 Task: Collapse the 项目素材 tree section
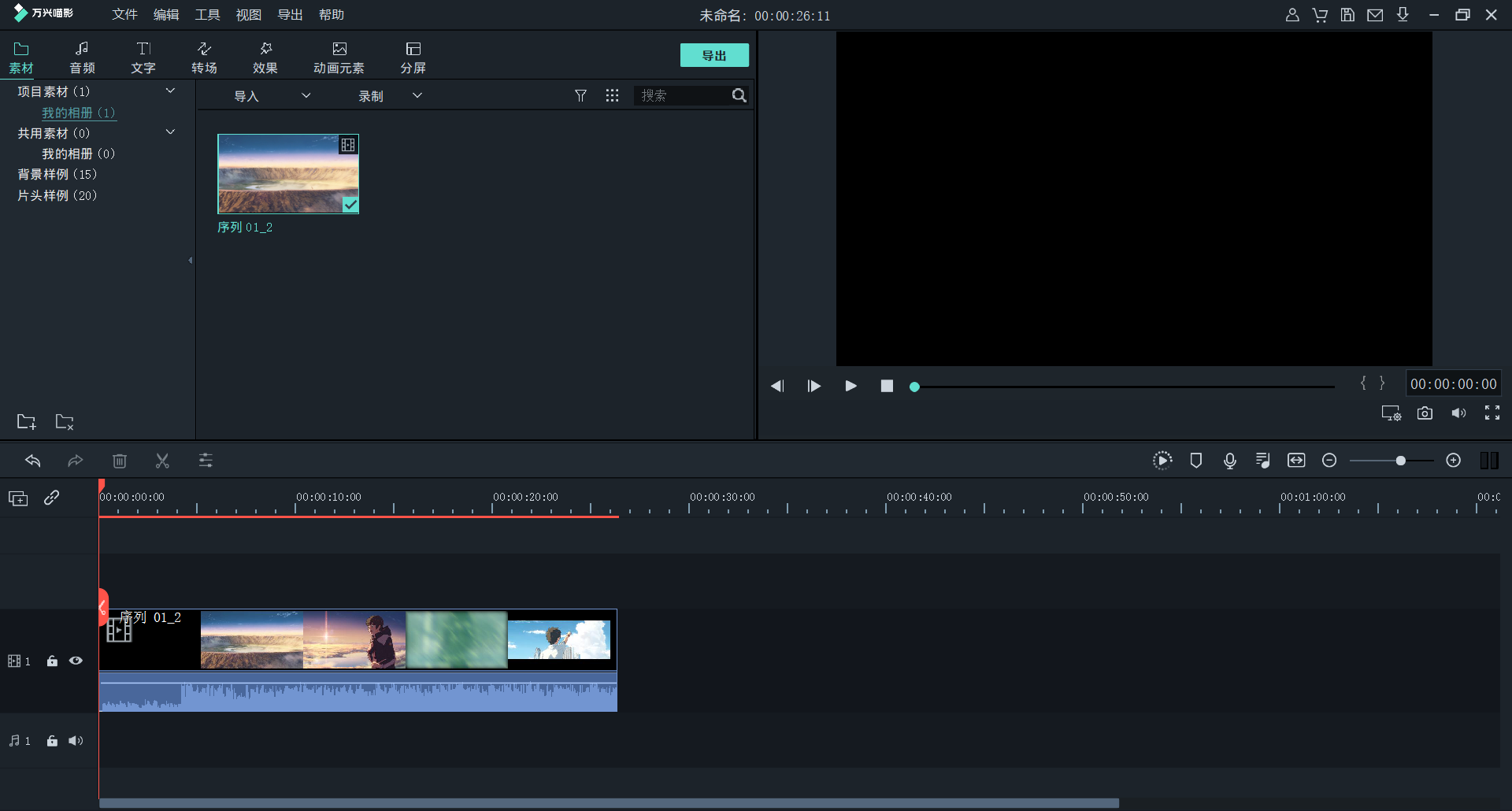[170, 91]
